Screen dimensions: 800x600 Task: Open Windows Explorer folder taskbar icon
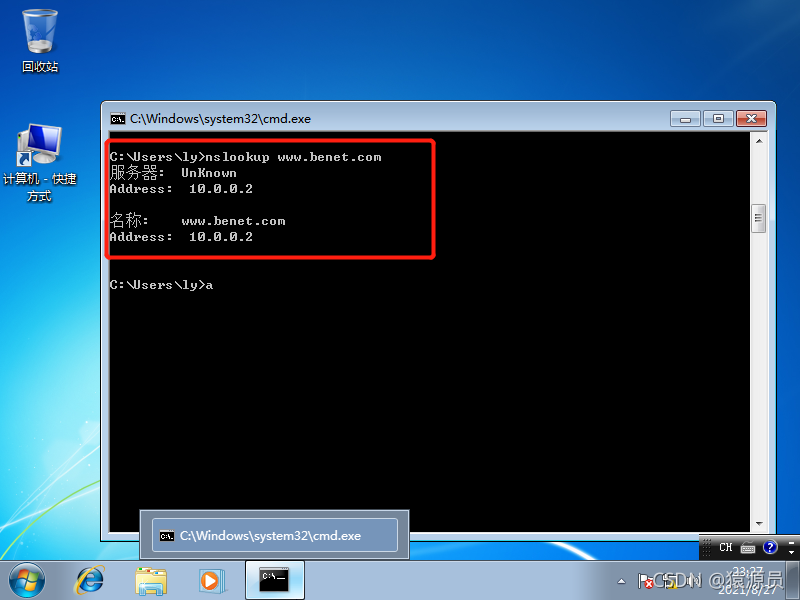pyautogui.click(x=151, y=581)
